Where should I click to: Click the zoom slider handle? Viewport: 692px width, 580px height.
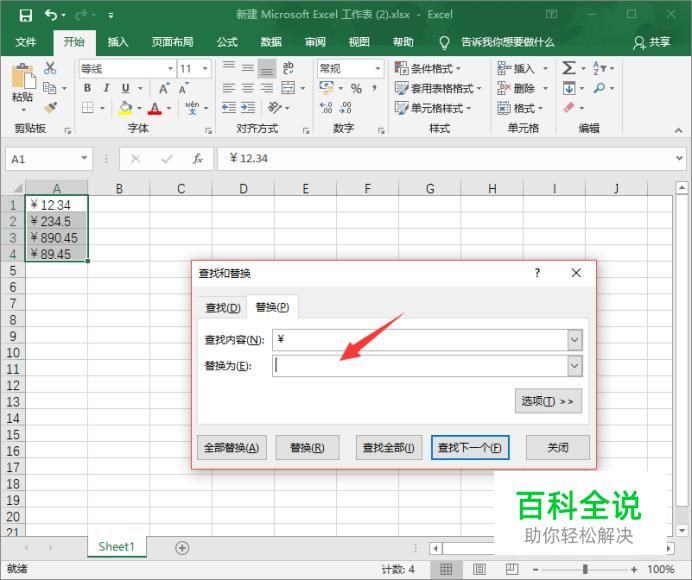[x=585, y=569]
